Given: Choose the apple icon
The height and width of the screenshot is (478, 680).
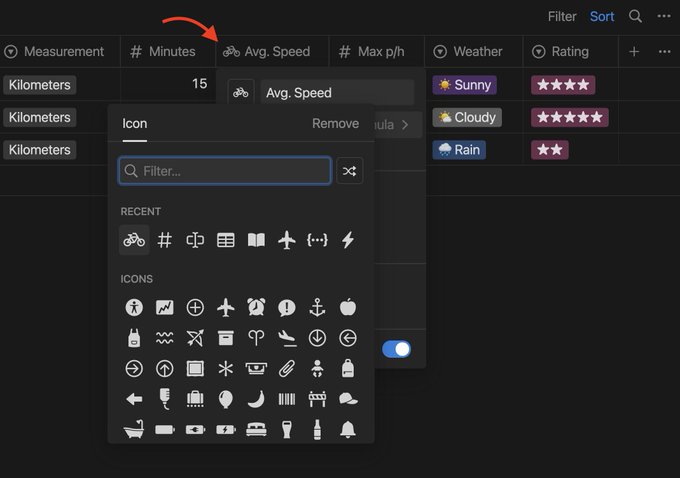Looking at the screenshot, I should [x=348, y=307].
